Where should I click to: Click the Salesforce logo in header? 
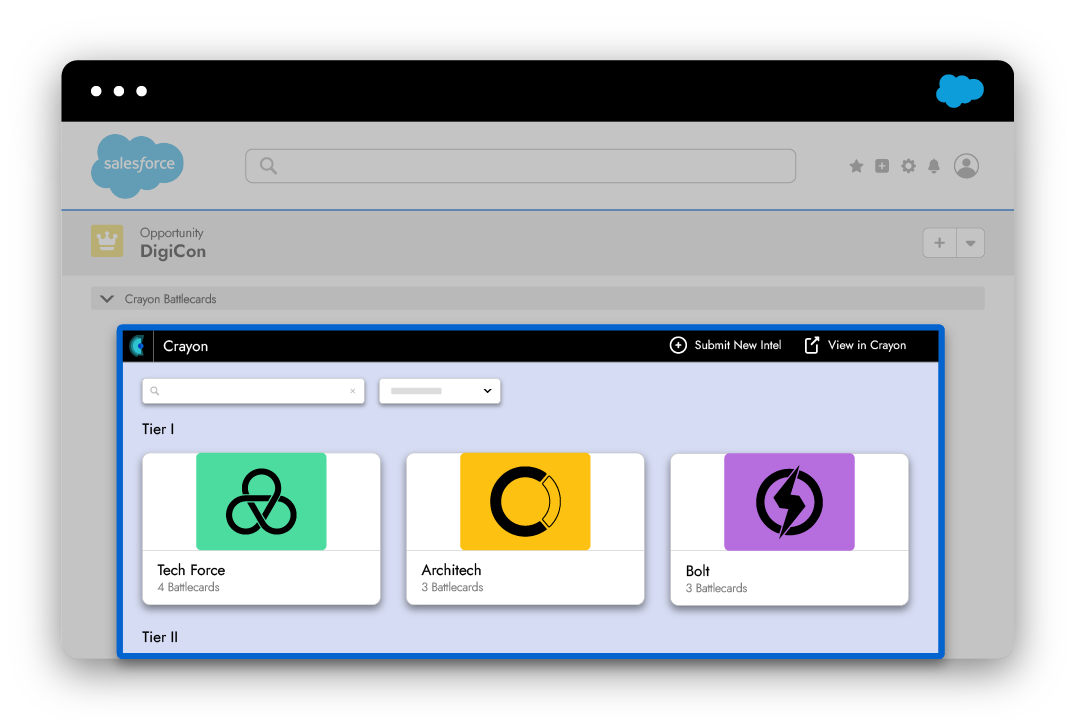tap(138, 165)
